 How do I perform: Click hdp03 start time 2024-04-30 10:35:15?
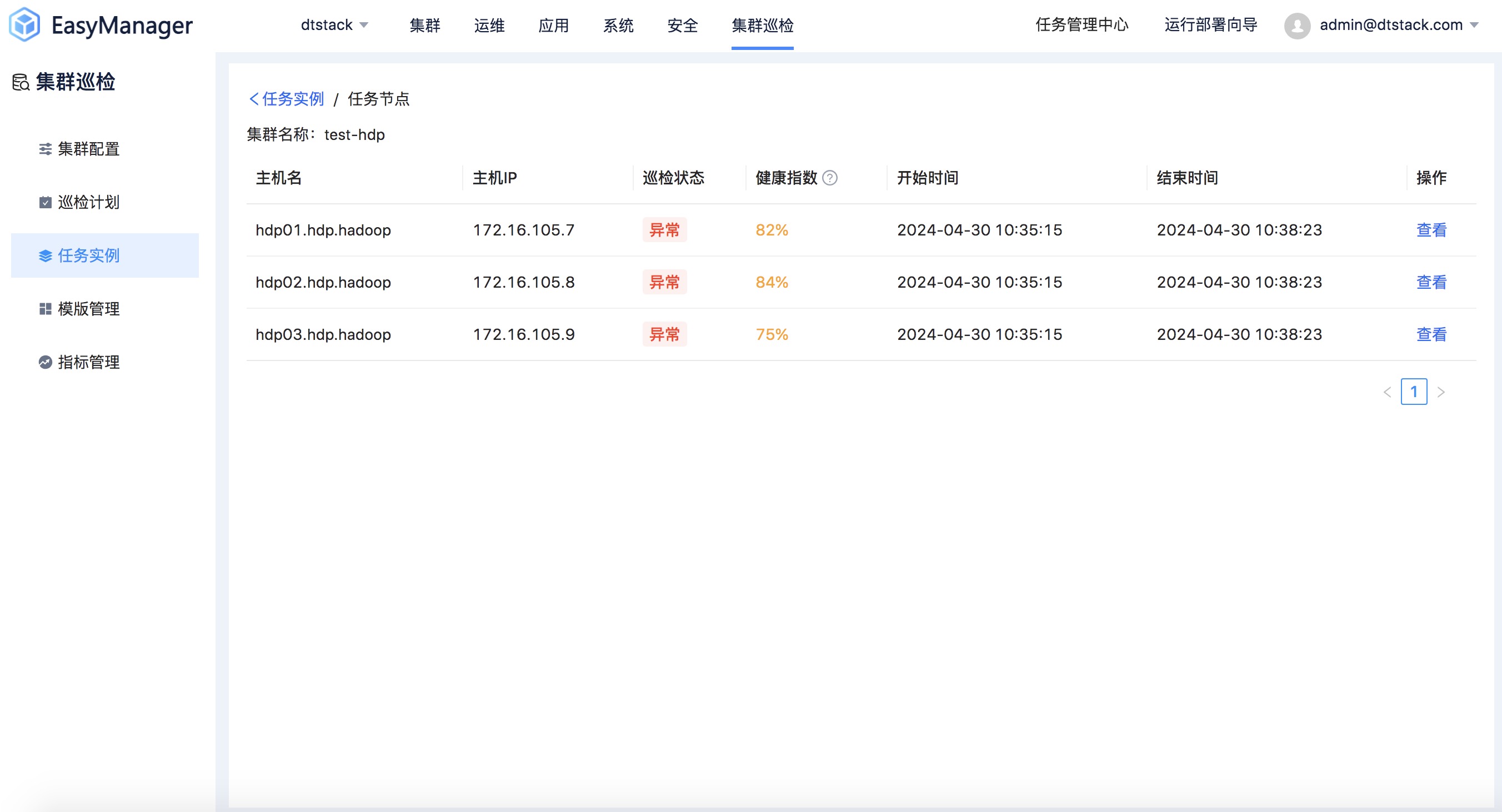pos(979,334)
